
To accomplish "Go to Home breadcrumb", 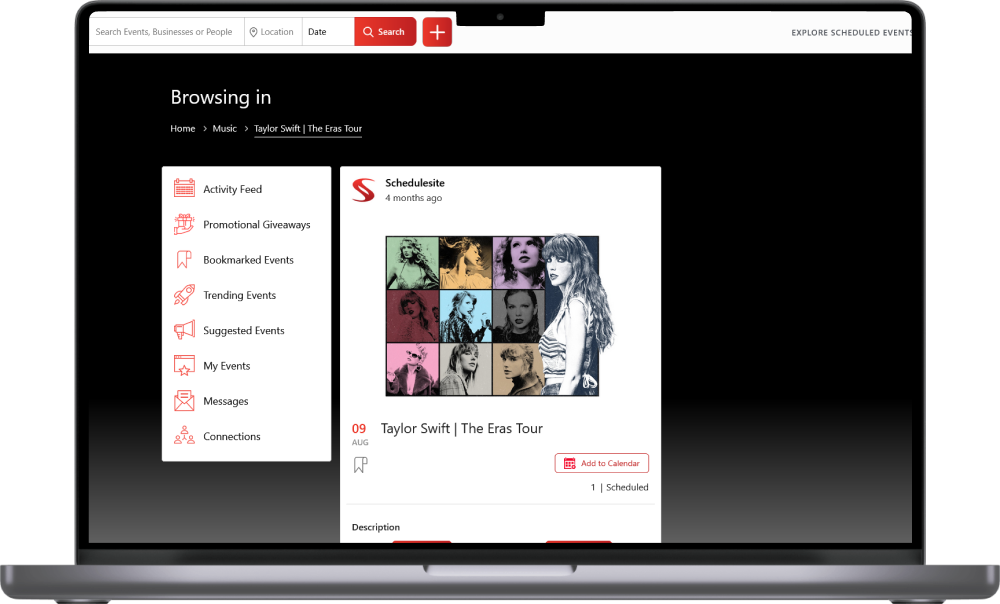I will (x=182, y=128).
